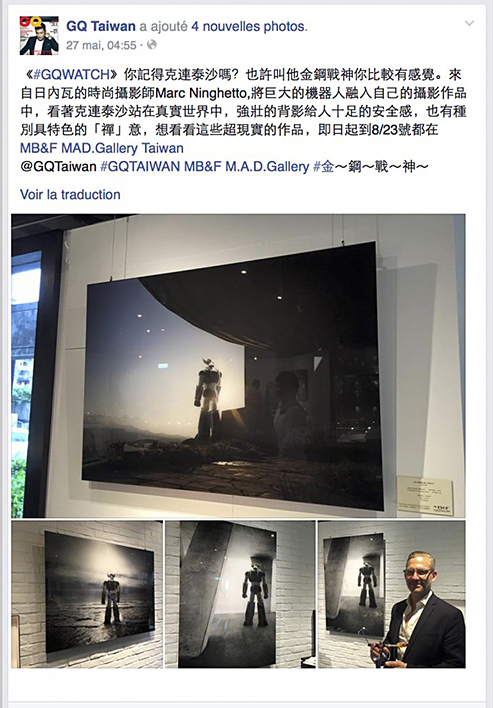
Task: Open the GQ Taiwan page name link
Action: (101, 26)
